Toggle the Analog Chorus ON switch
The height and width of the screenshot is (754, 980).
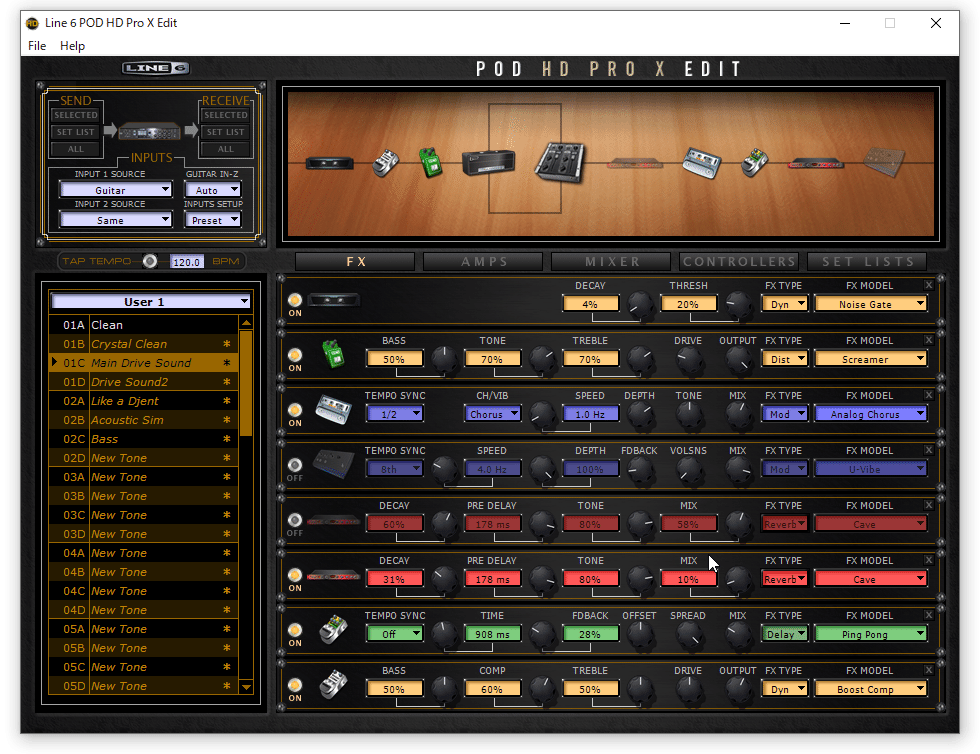(x=294, y=410)
